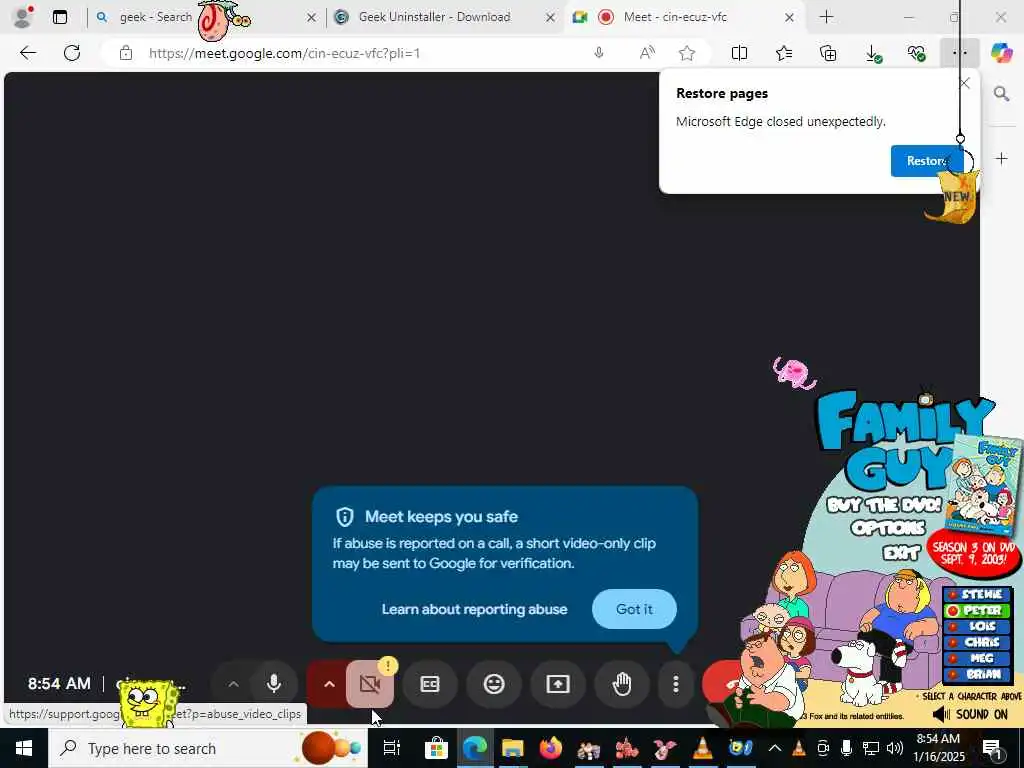Viewport: 1024px width, 768px height.
Task: Open the Windows Start menu
Action: tap(24, 748)
